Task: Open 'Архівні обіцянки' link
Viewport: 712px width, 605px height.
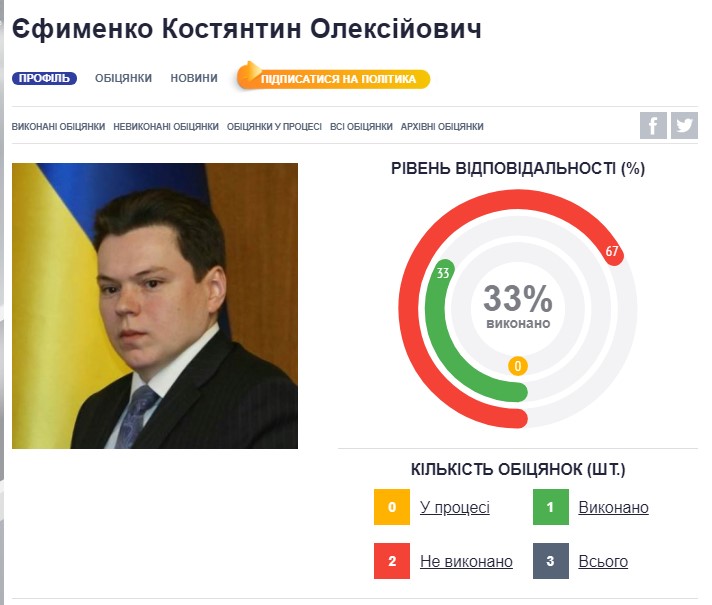Action: (442, 127)
